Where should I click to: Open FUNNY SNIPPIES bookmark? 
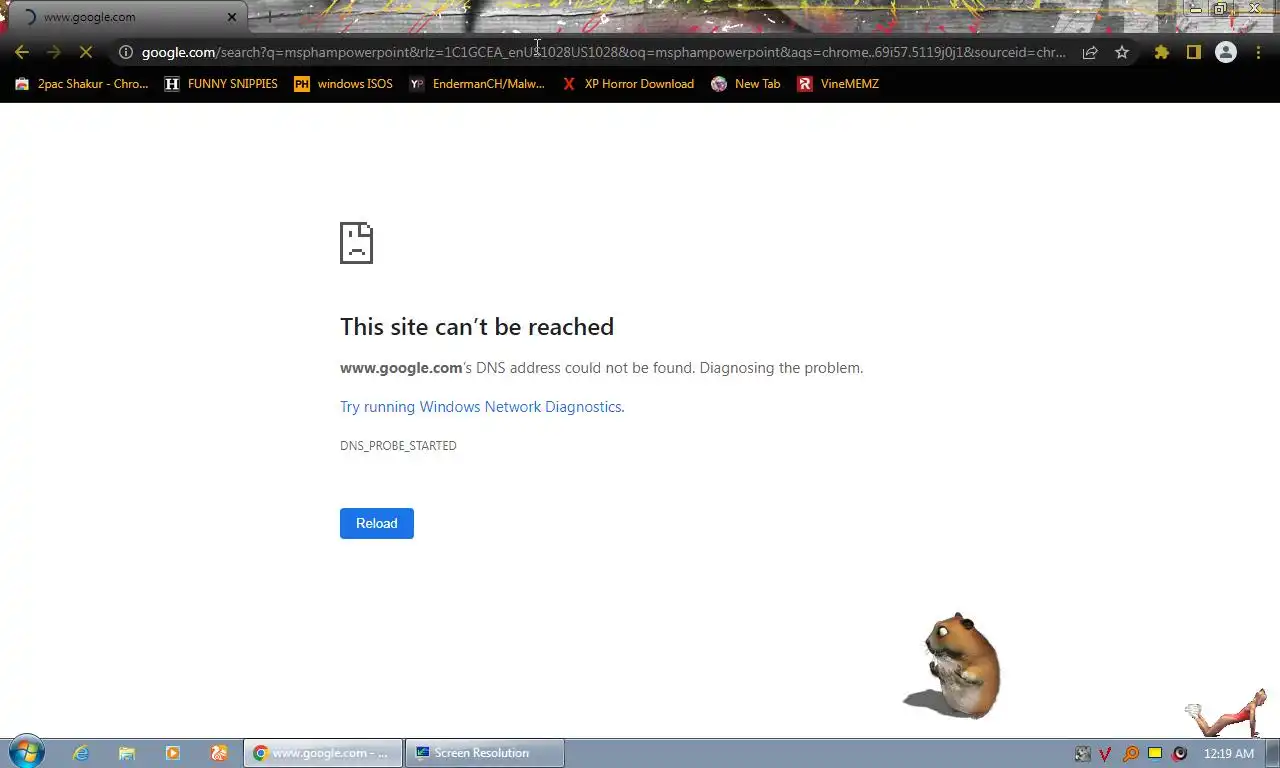[221, 84]
